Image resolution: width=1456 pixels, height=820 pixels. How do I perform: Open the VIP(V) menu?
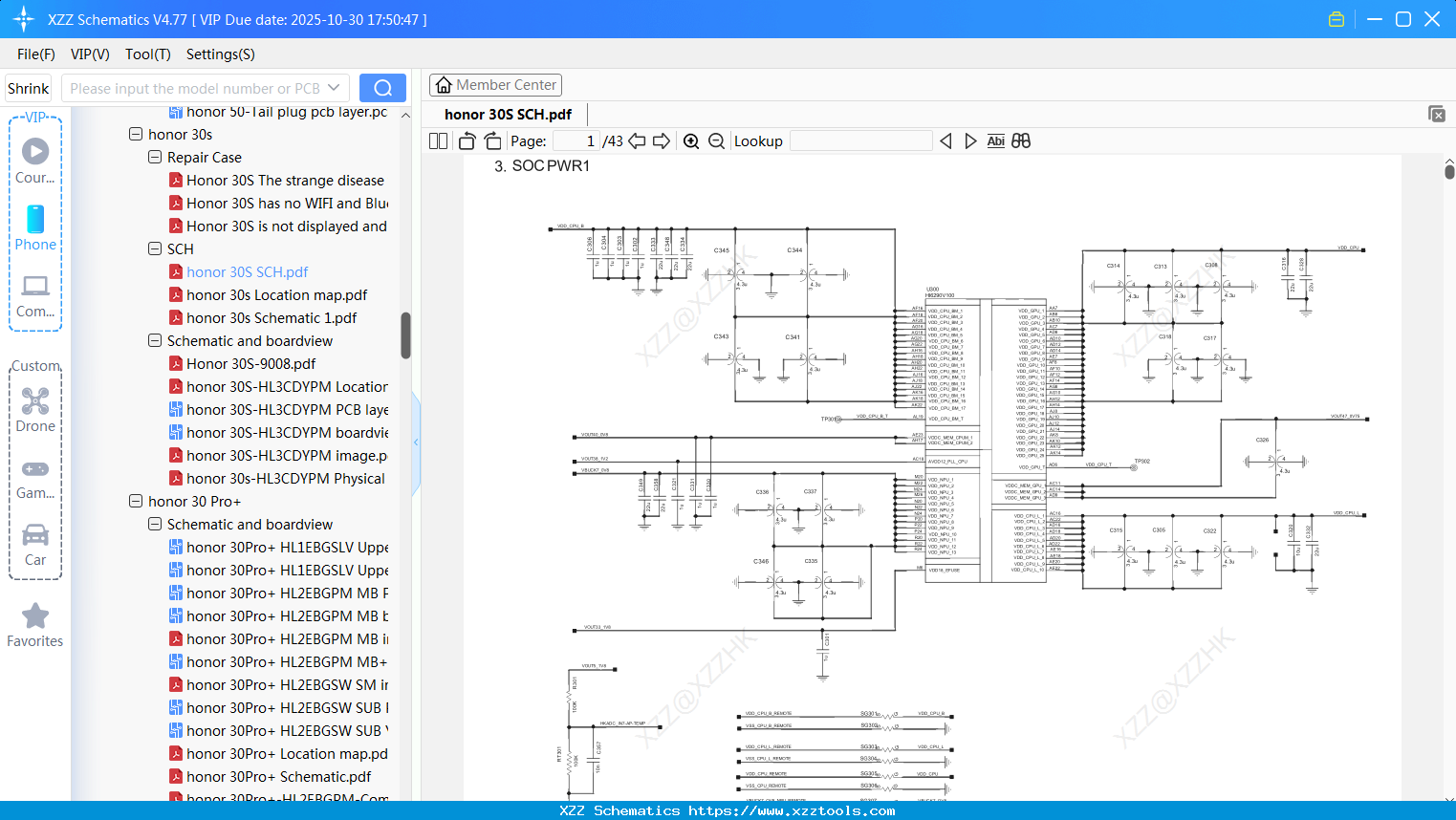click(90, 54)
